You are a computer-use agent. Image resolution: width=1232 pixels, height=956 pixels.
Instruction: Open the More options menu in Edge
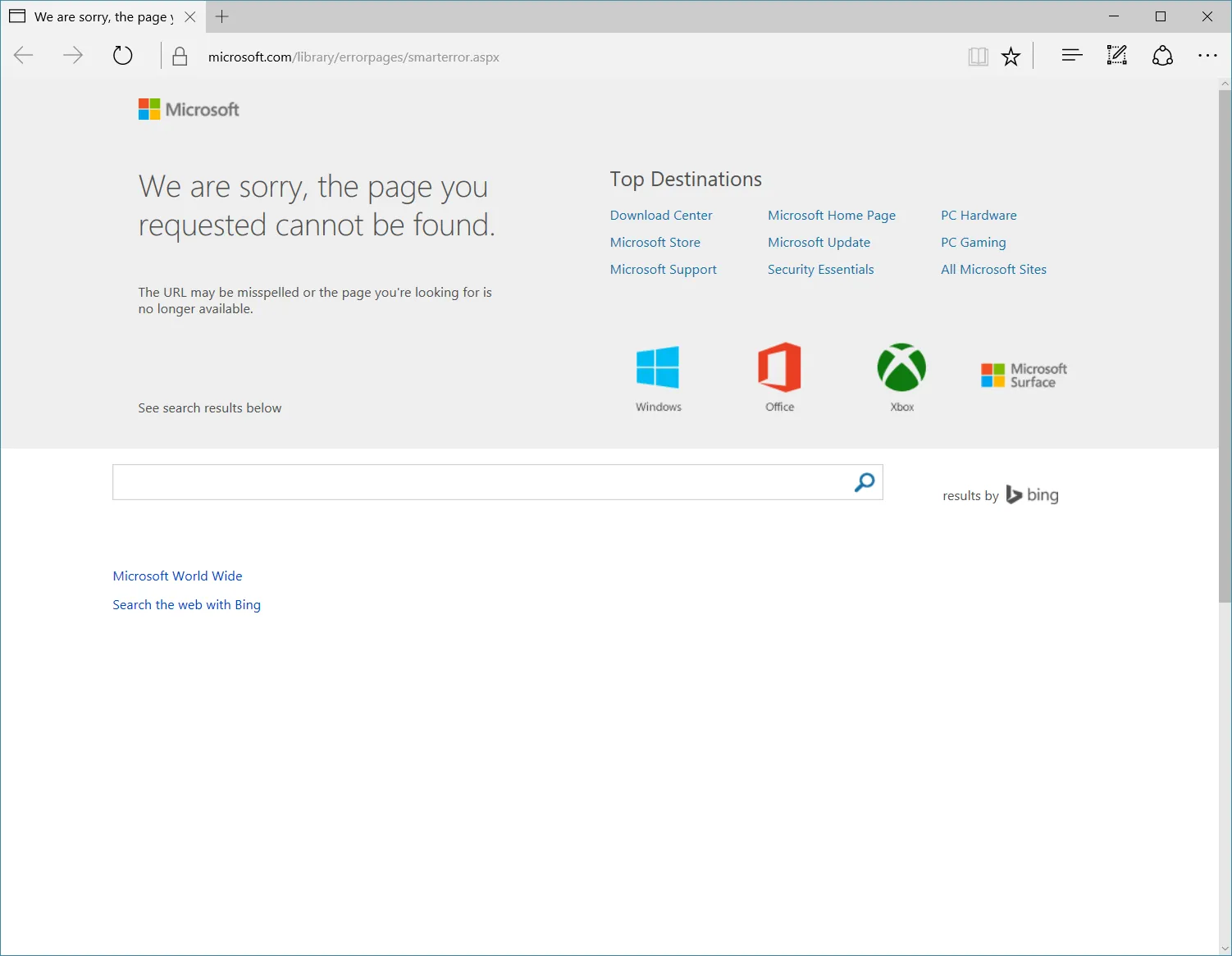point(1207,55)
